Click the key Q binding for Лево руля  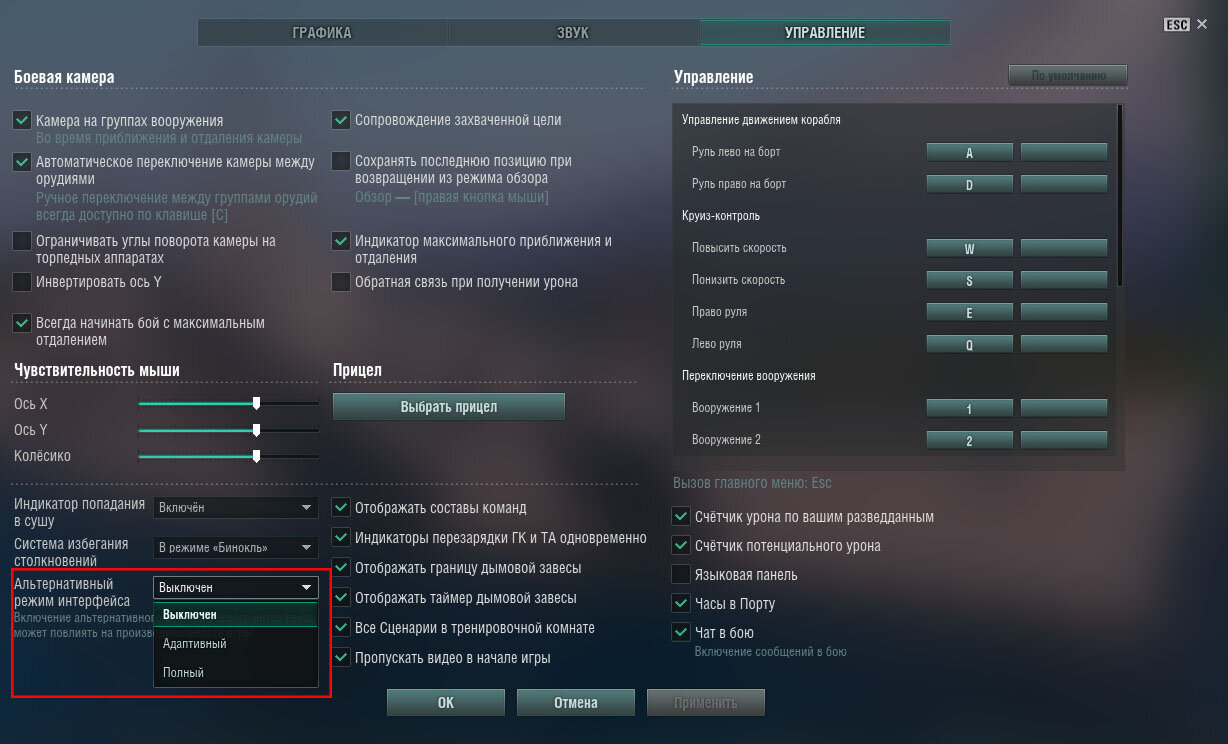pyautogui.click(x=970, y=344)
